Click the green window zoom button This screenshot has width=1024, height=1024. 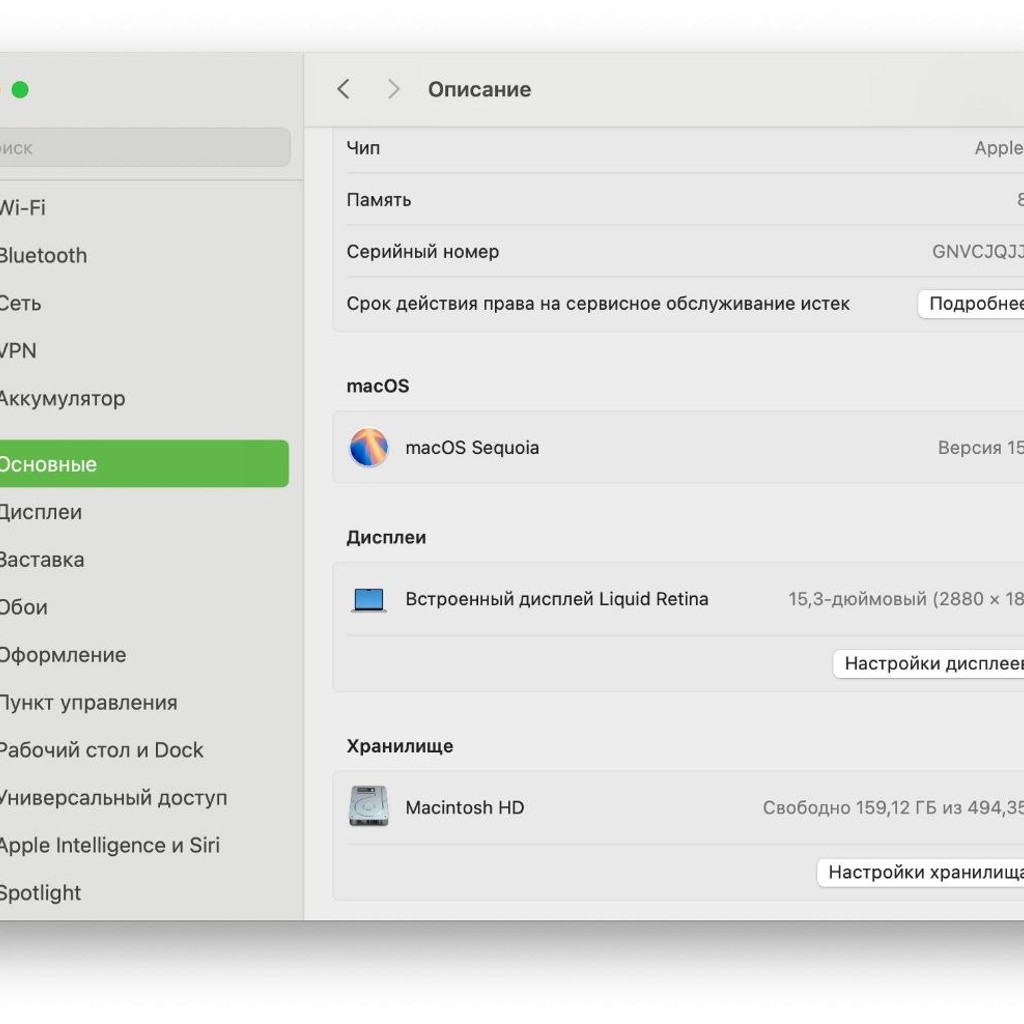click(x=20, y=89)
